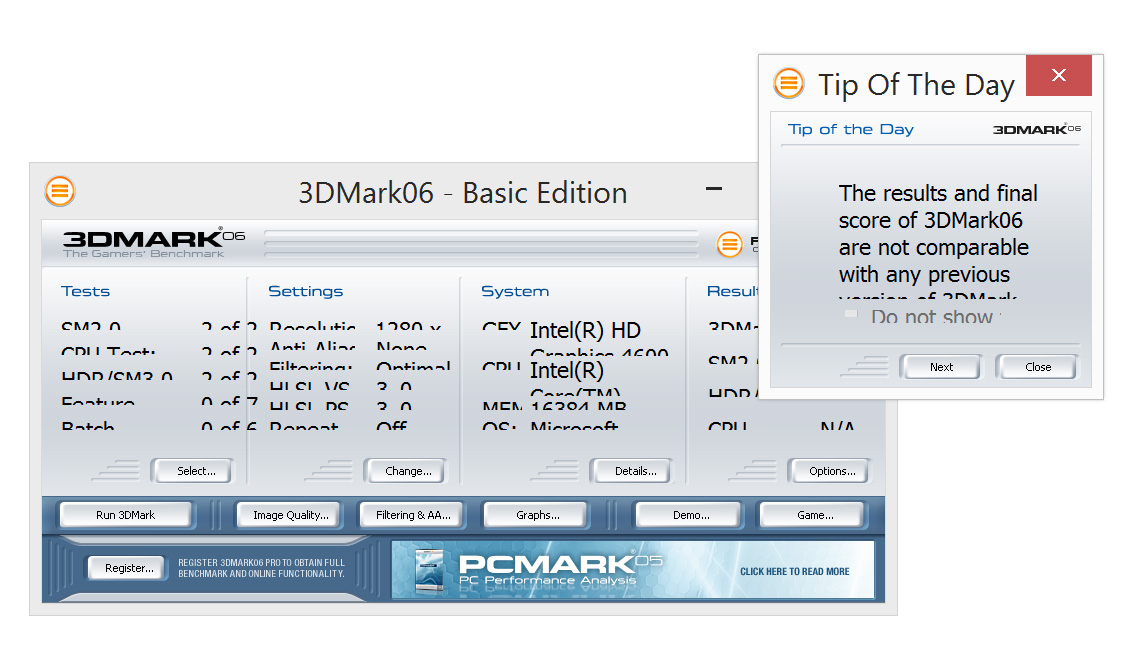Click the System section heading
Viewport: 1128px width, 668px height.
515,291
